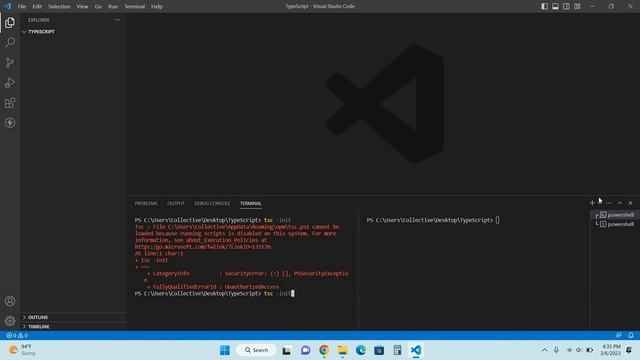Open errors and warnings status bar item

click(17, 335)
